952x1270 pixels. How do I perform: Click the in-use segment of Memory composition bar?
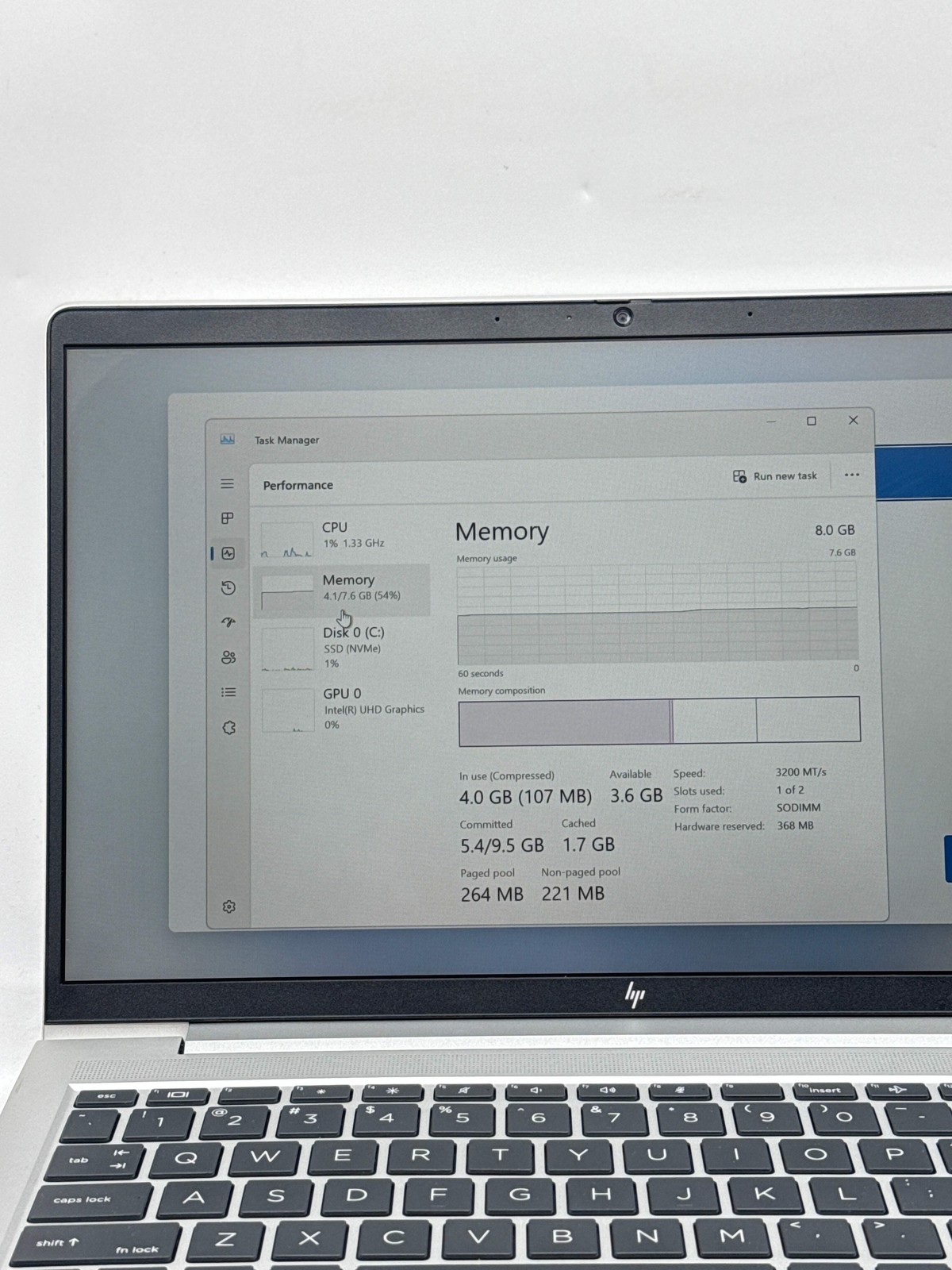click(565, 722)
